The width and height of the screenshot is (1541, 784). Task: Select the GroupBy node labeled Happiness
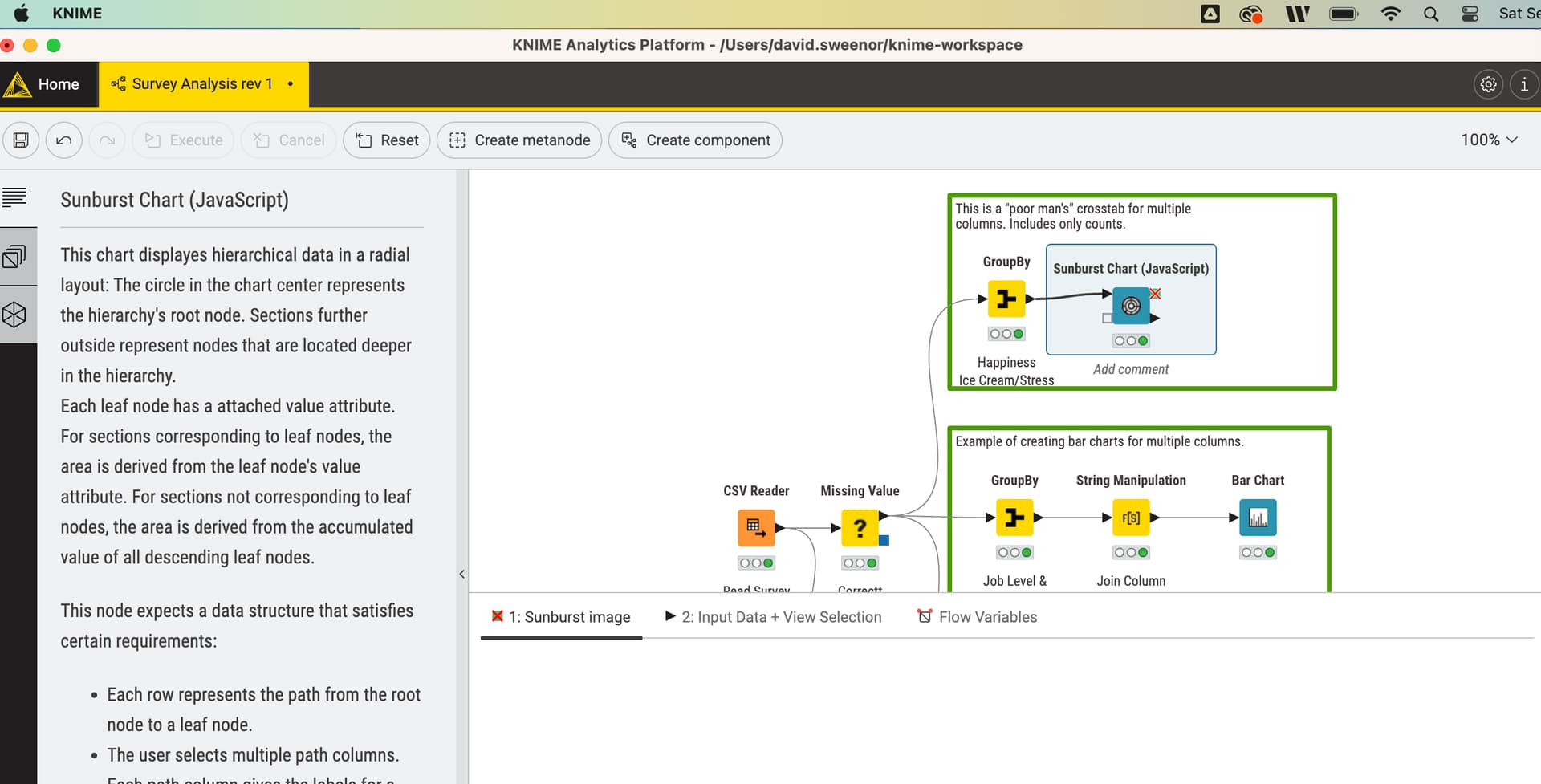point(1006,299)
